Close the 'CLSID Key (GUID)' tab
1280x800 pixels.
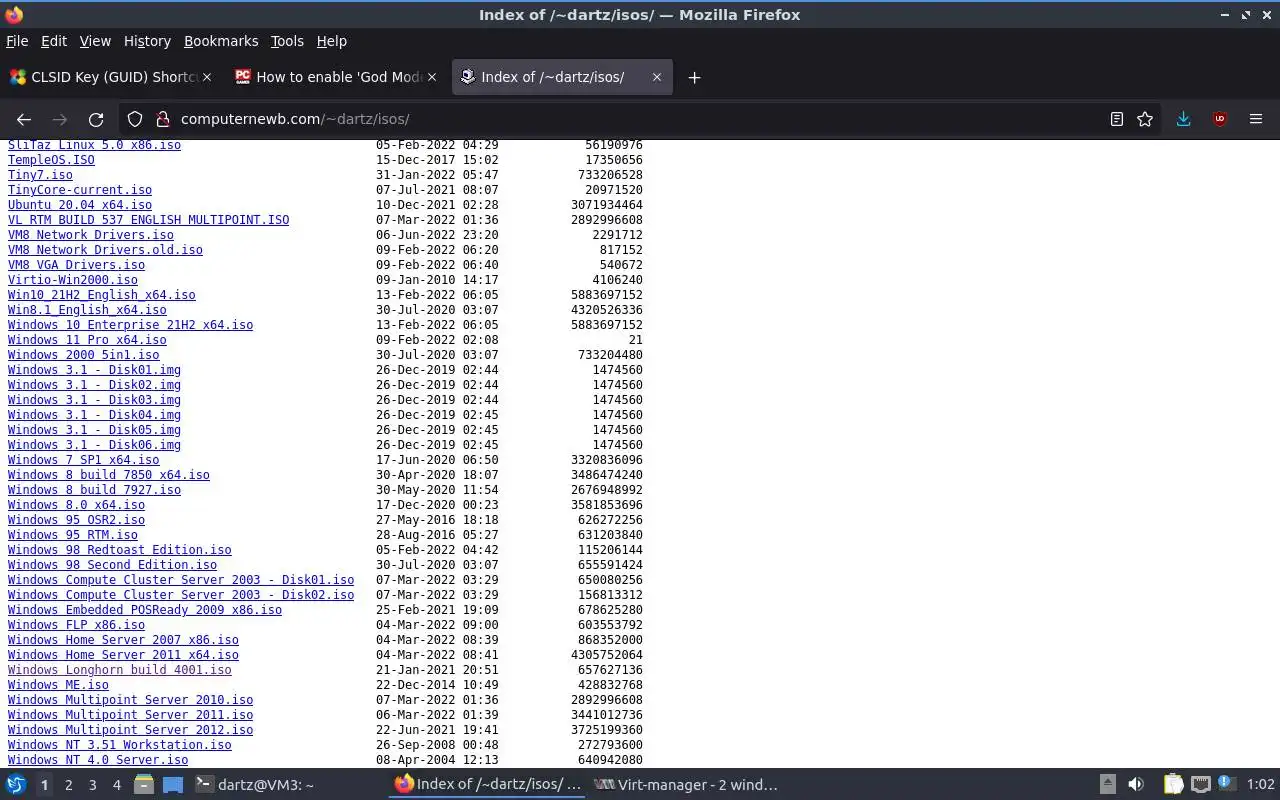[x=207, y=77]
